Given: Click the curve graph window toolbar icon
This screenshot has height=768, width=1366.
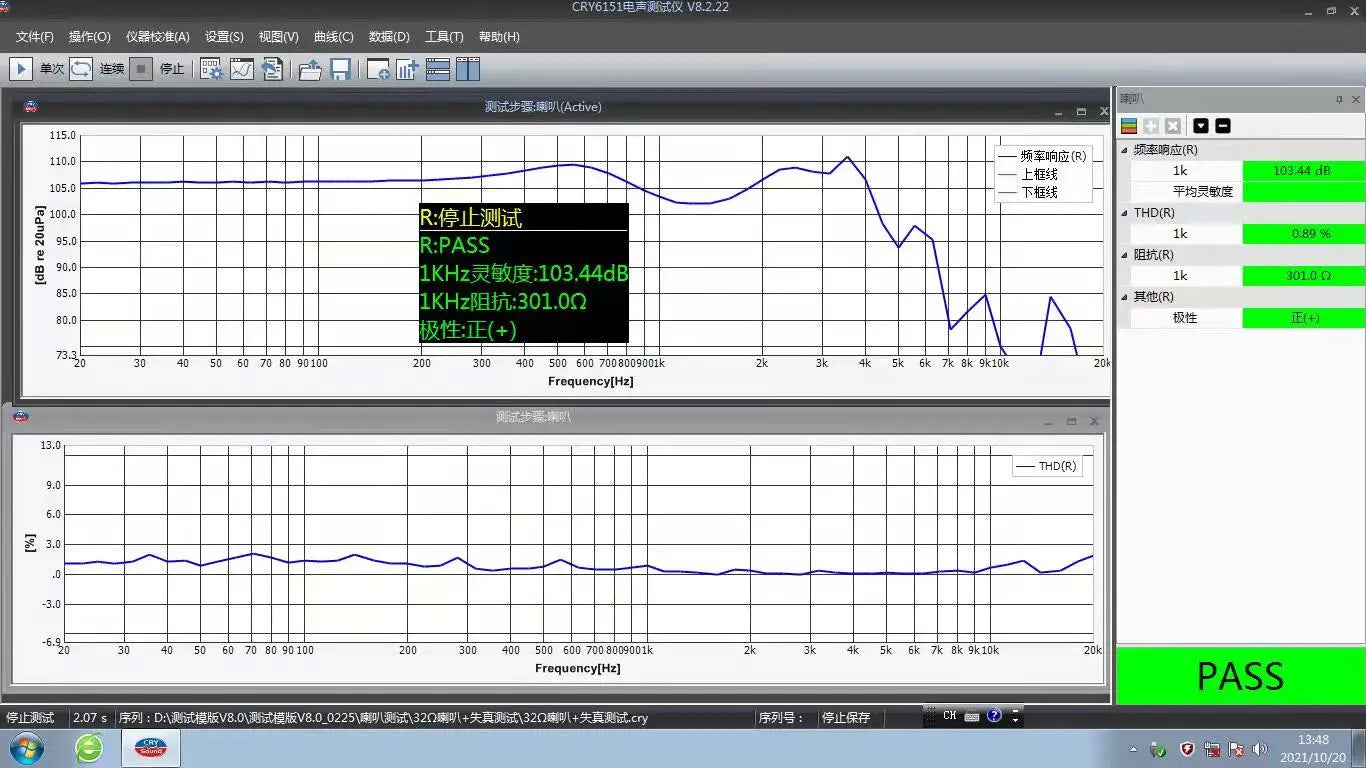Looking at the screenshot, I should coord(242,69).
